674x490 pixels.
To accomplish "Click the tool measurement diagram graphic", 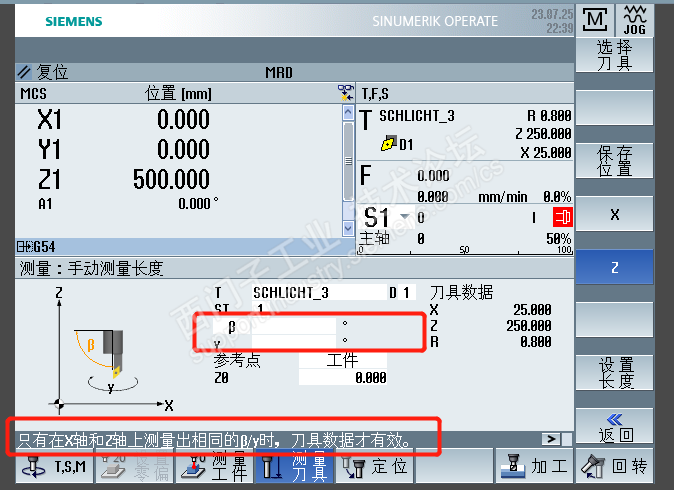I will [x=111, y=350].
